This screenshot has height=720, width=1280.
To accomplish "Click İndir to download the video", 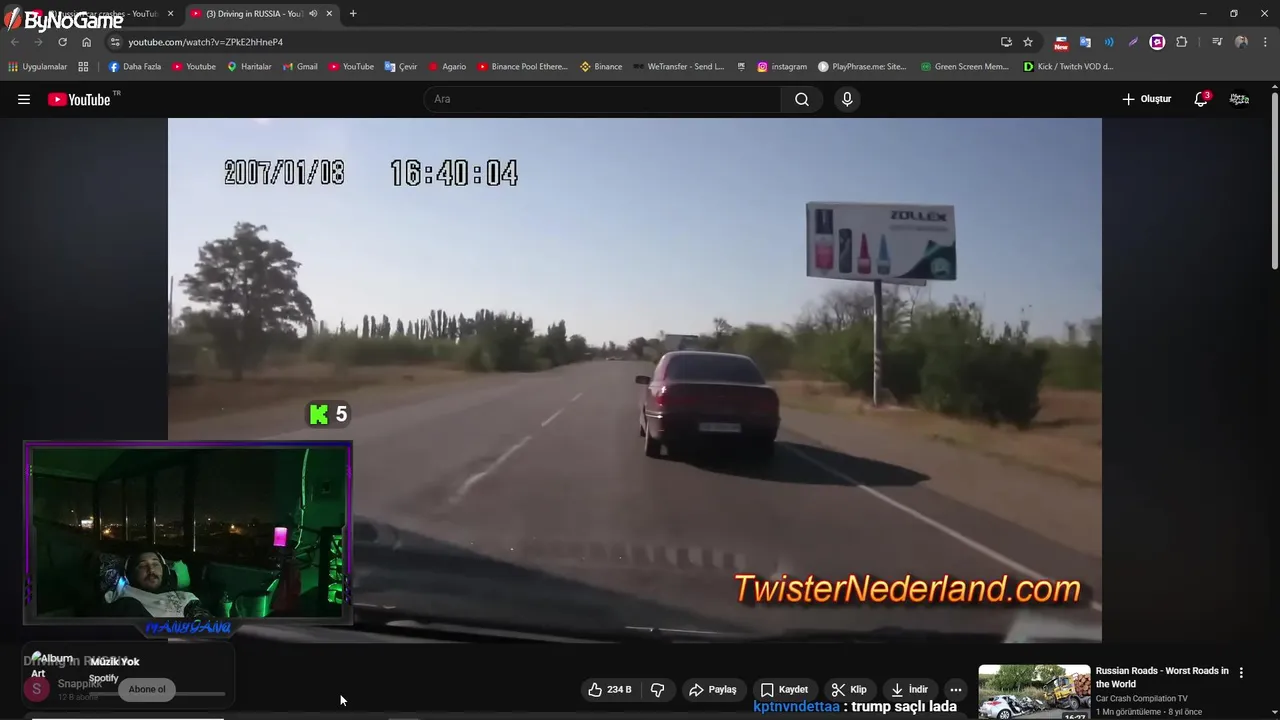I will (909, 689).
